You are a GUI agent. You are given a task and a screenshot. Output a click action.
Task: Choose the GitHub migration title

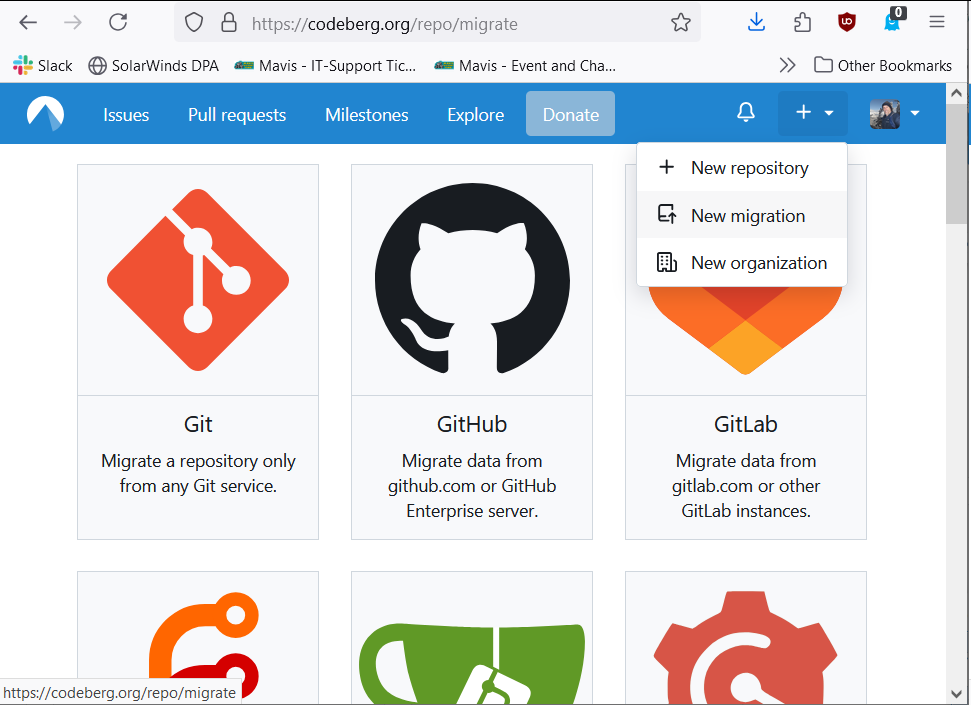472,424
